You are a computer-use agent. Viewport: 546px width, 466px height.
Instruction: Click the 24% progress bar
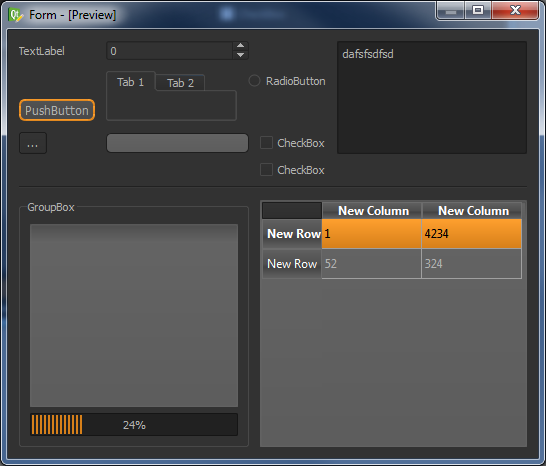pos(134,425)
